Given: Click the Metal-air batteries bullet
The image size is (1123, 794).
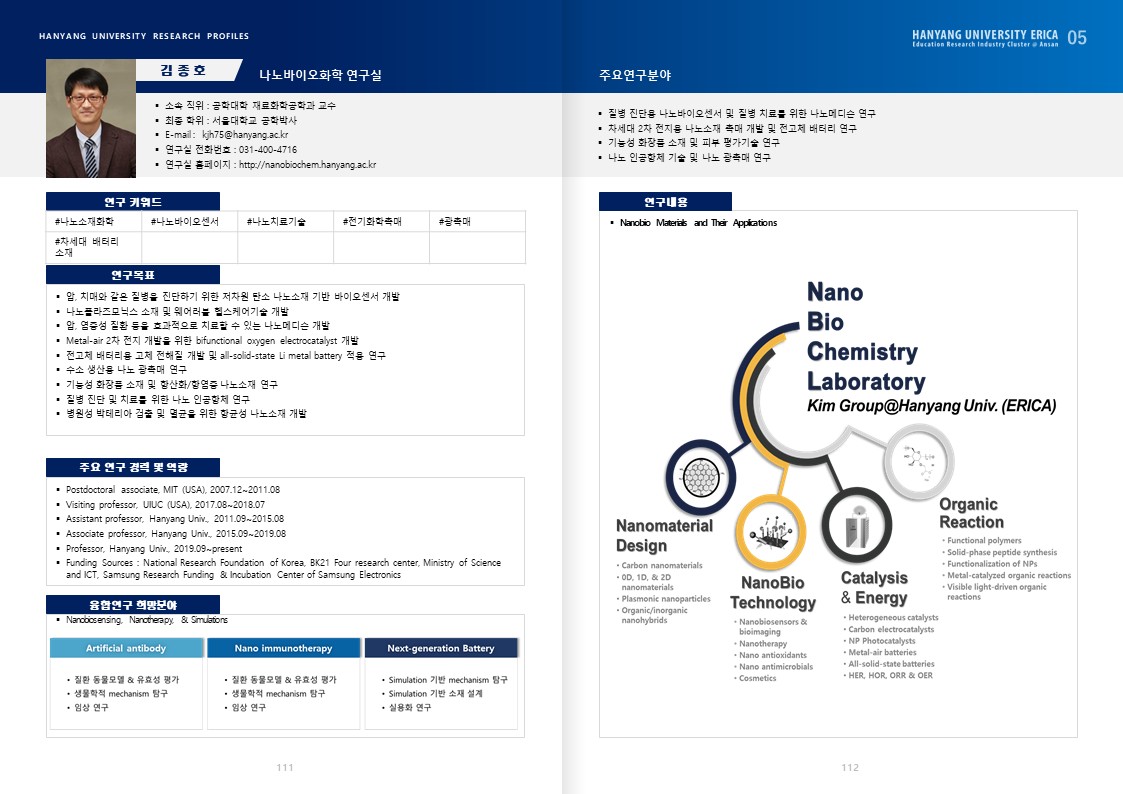Looking at the screenshot, I should coord(882,652).
